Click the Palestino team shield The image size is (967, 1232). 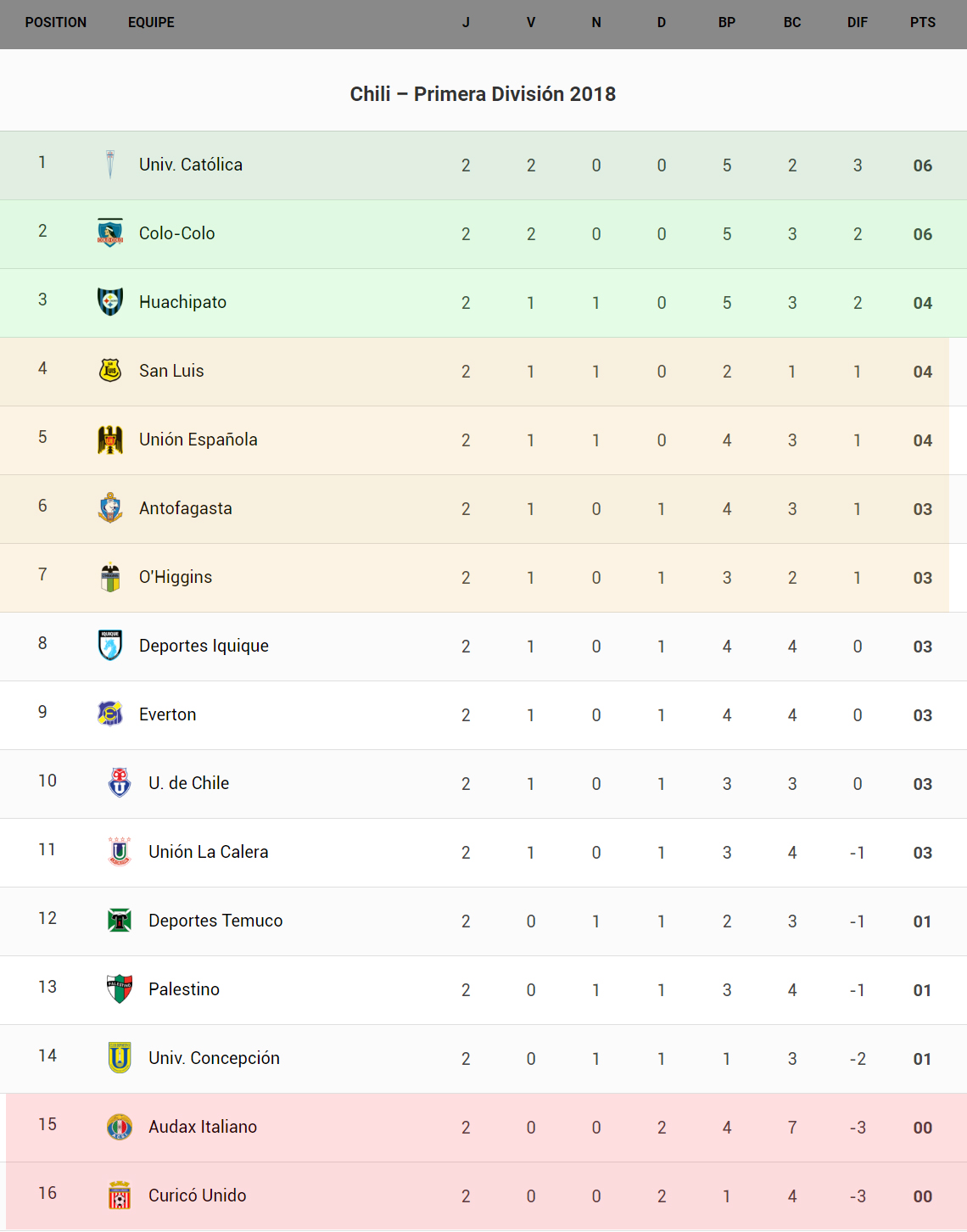coord(120,988)
